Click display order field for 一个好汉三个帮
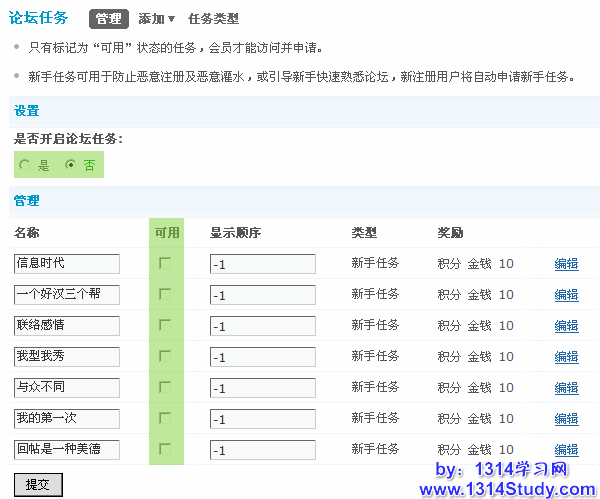The height and width of the screenshot is (499, 600). [x=262, y=295]
